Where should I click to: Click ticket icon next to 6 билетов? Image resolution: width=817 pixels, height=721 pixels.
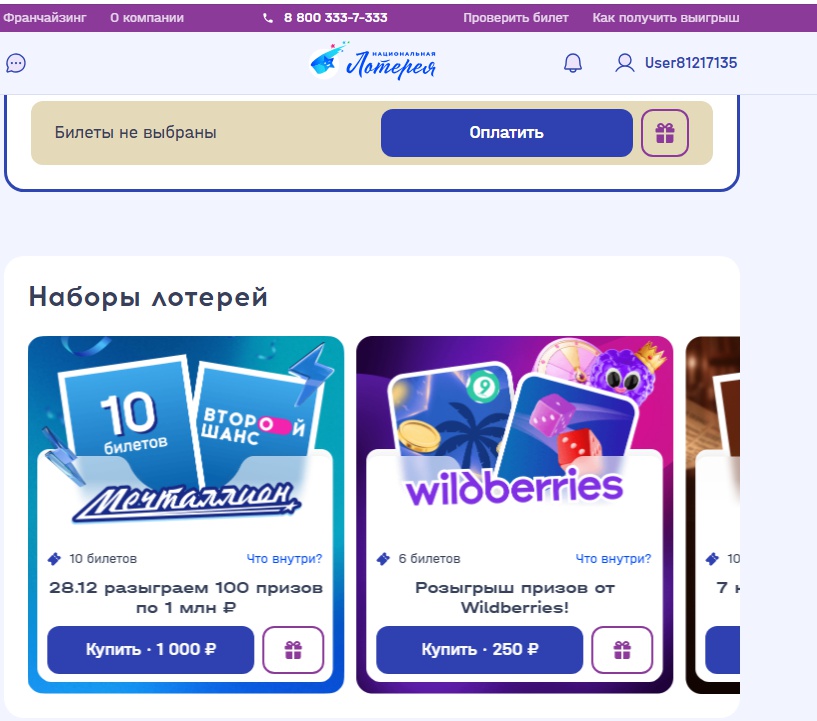383,559
